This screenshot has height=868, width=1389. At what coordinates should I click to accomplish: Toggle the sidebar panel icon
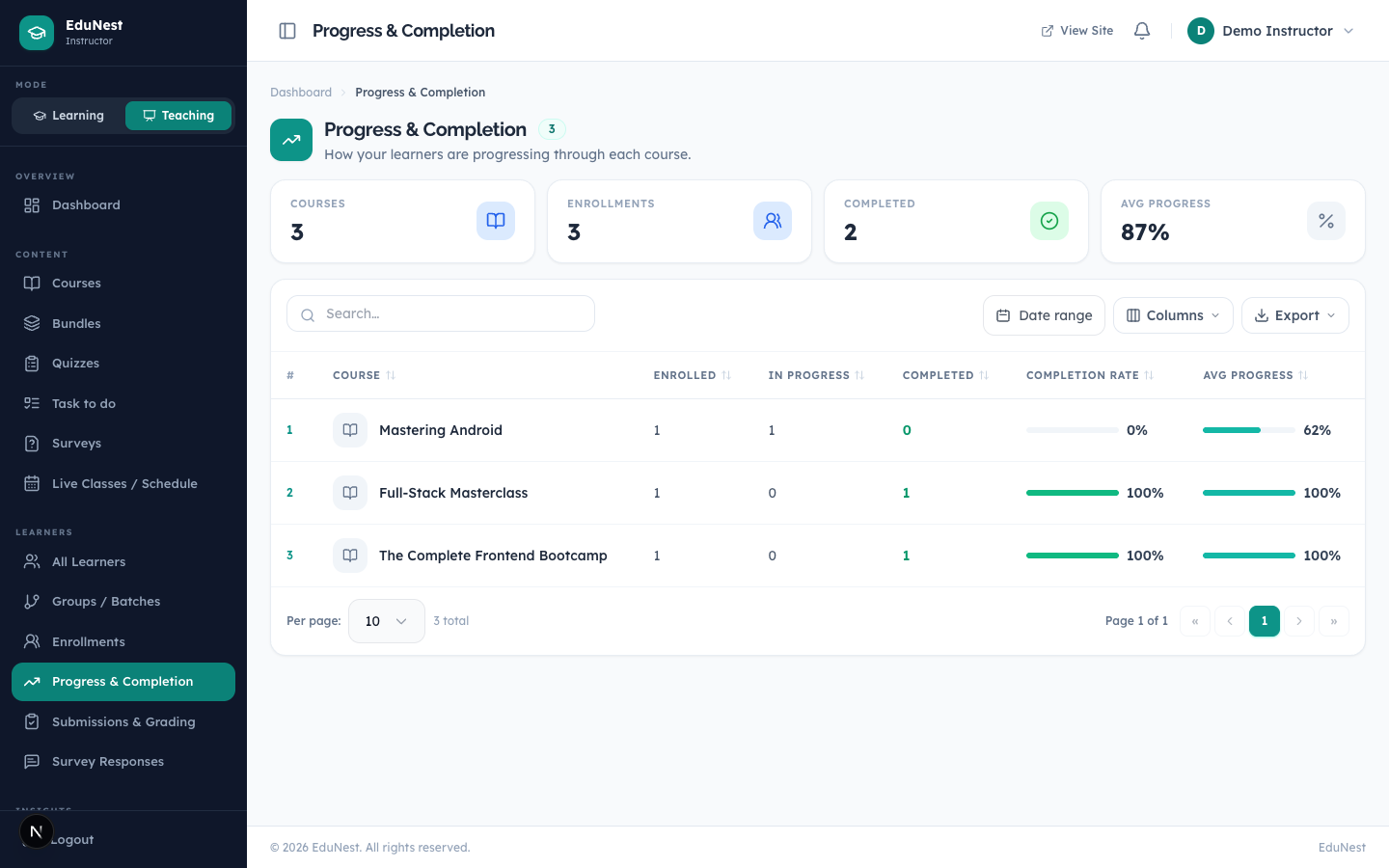(287, 31)
